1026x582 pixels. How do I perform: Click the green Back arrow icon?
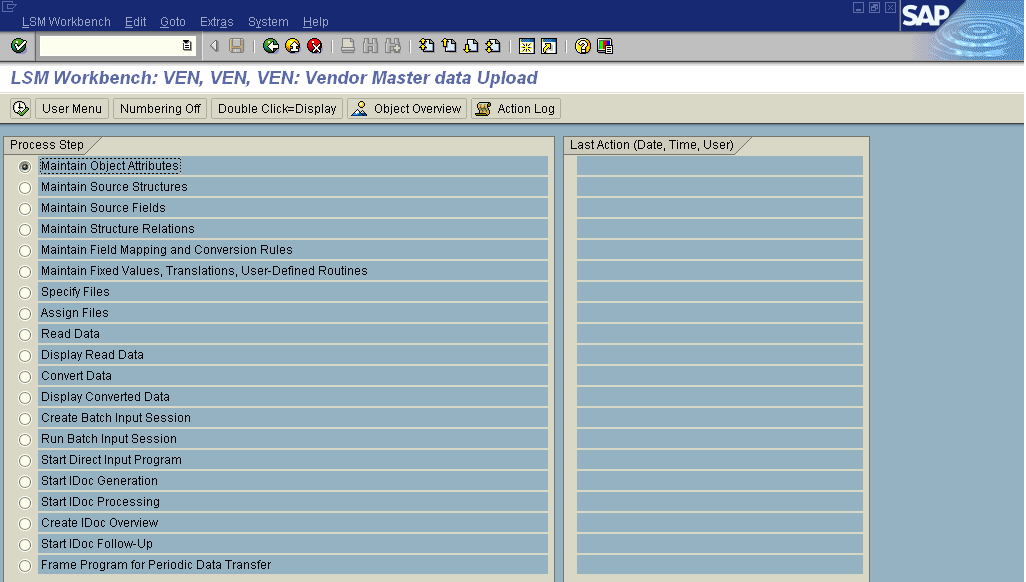pyautogui.click(x=271, y=46)
